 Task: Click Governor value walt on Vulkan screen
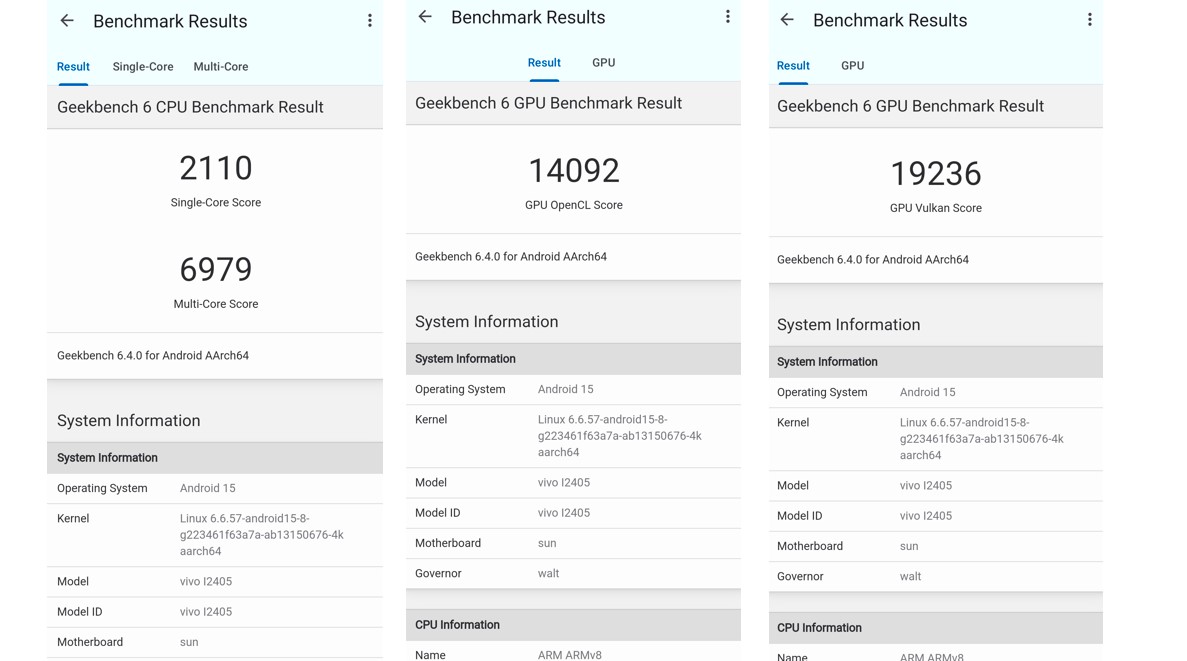(911, 576)
